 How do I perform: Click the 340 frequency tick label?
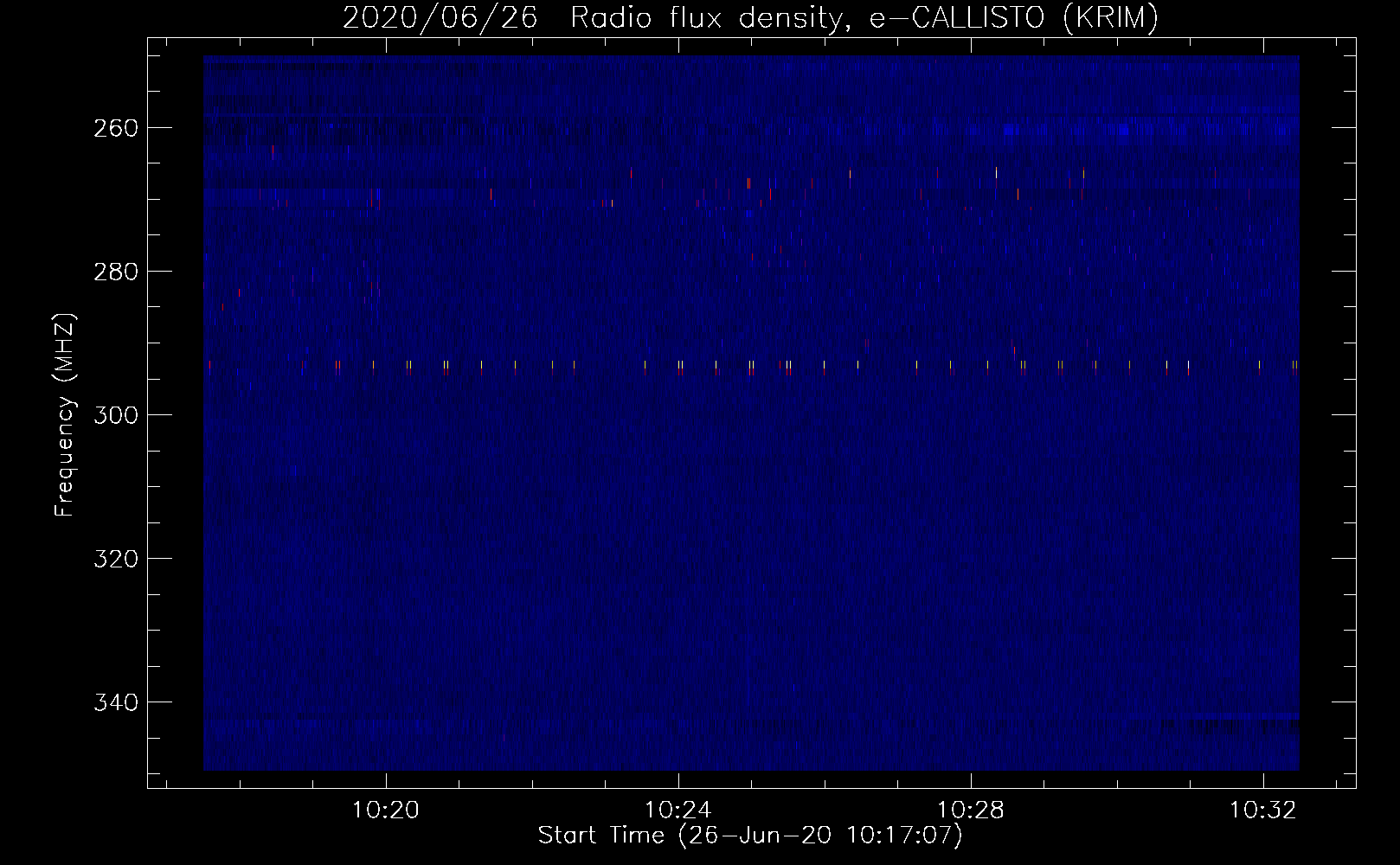click(116, 702)
